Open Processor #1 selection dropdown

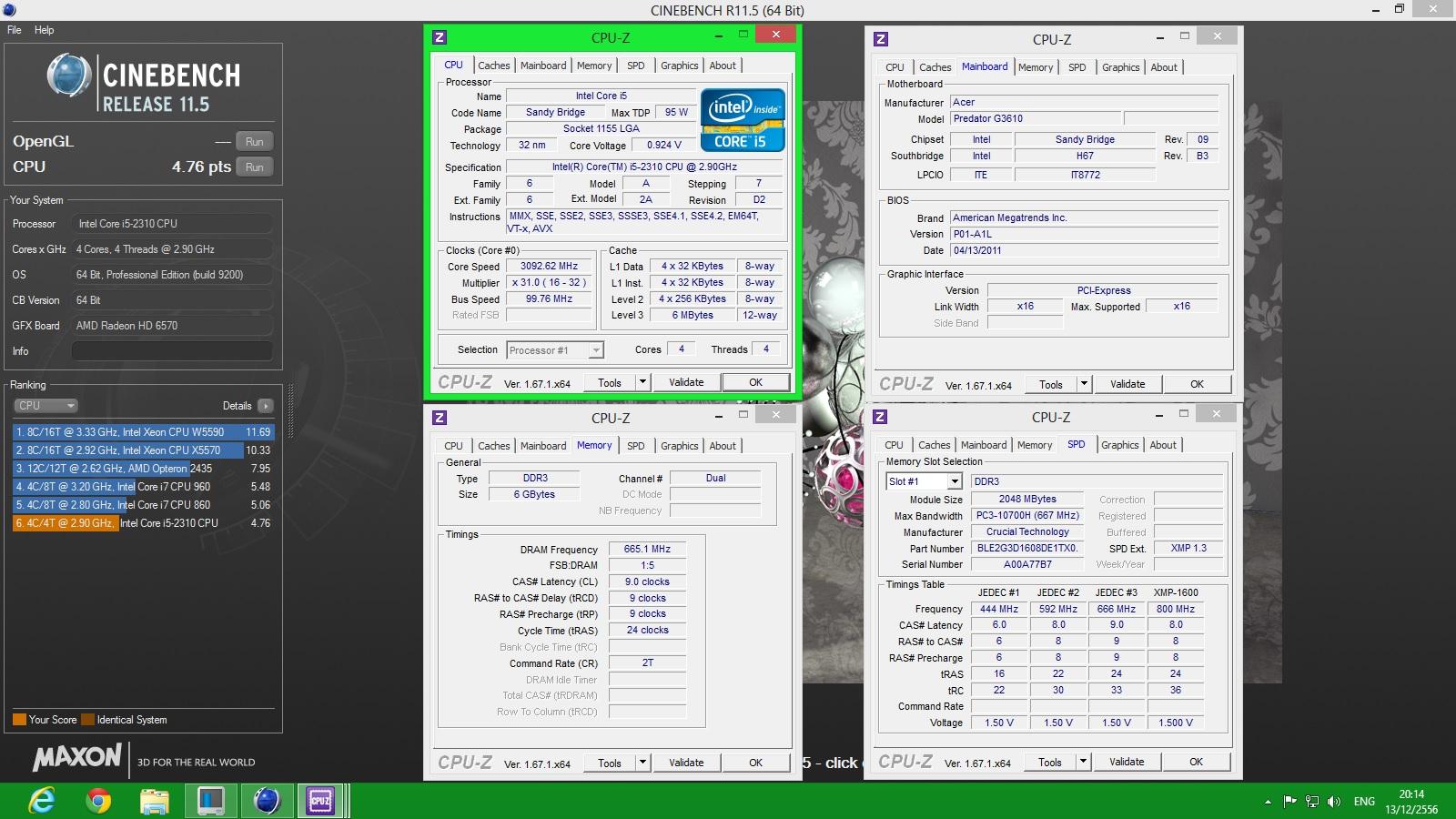click(x=596, y=350)
